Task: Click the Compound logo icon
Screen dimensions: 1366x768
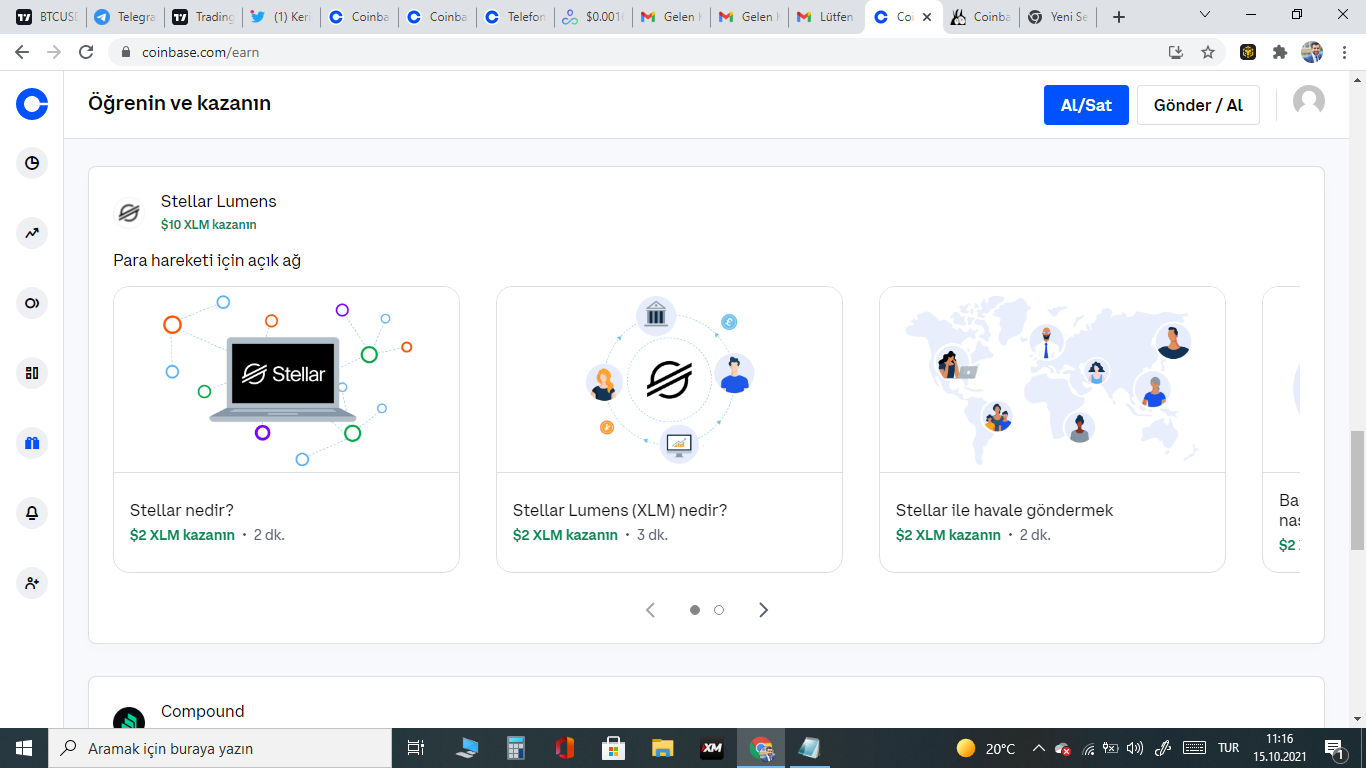Action: 129,720
